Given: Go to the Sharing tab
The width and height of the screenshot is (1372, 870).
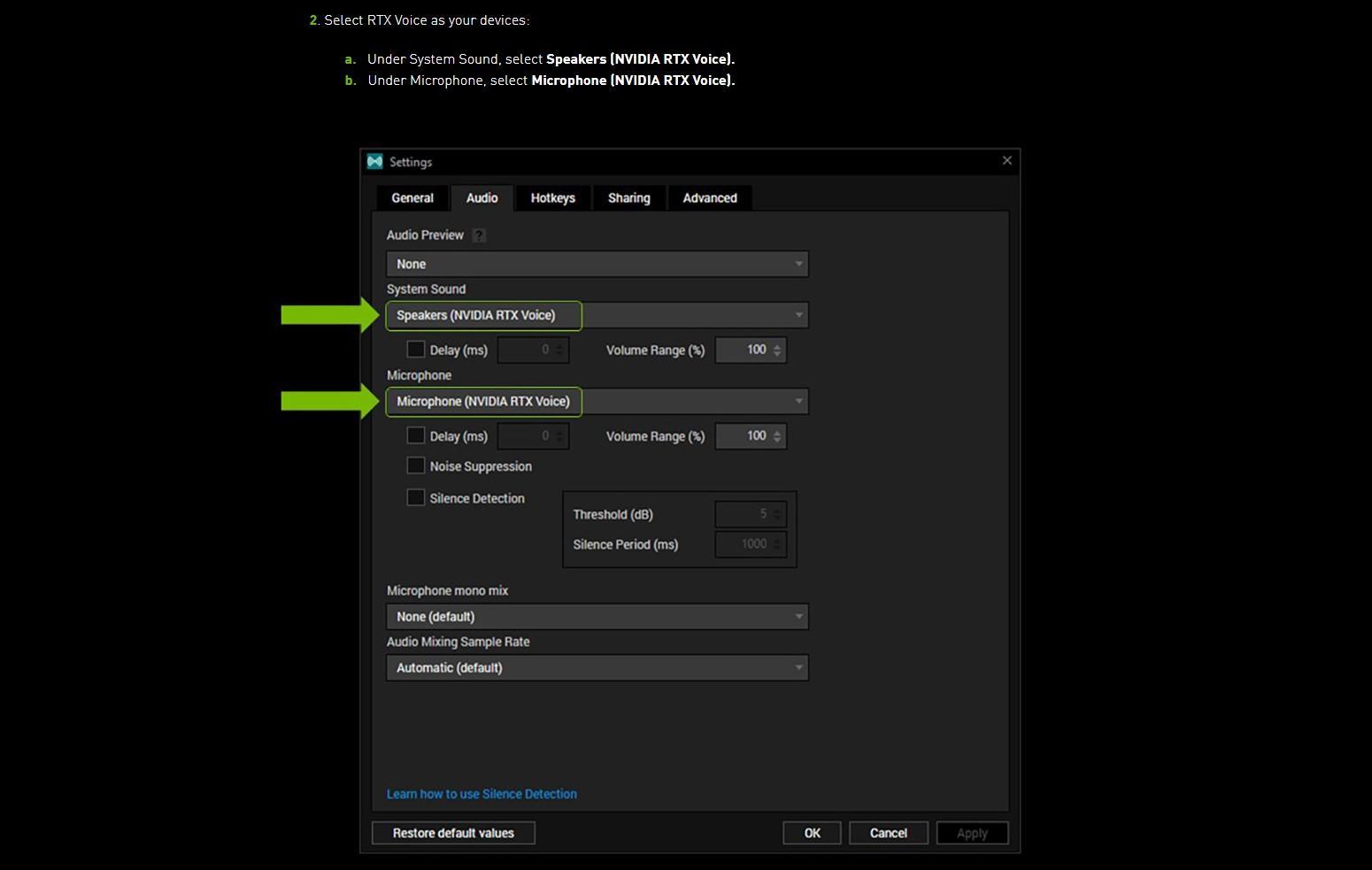Looking at the screenshot, I should tap(628, 198).
